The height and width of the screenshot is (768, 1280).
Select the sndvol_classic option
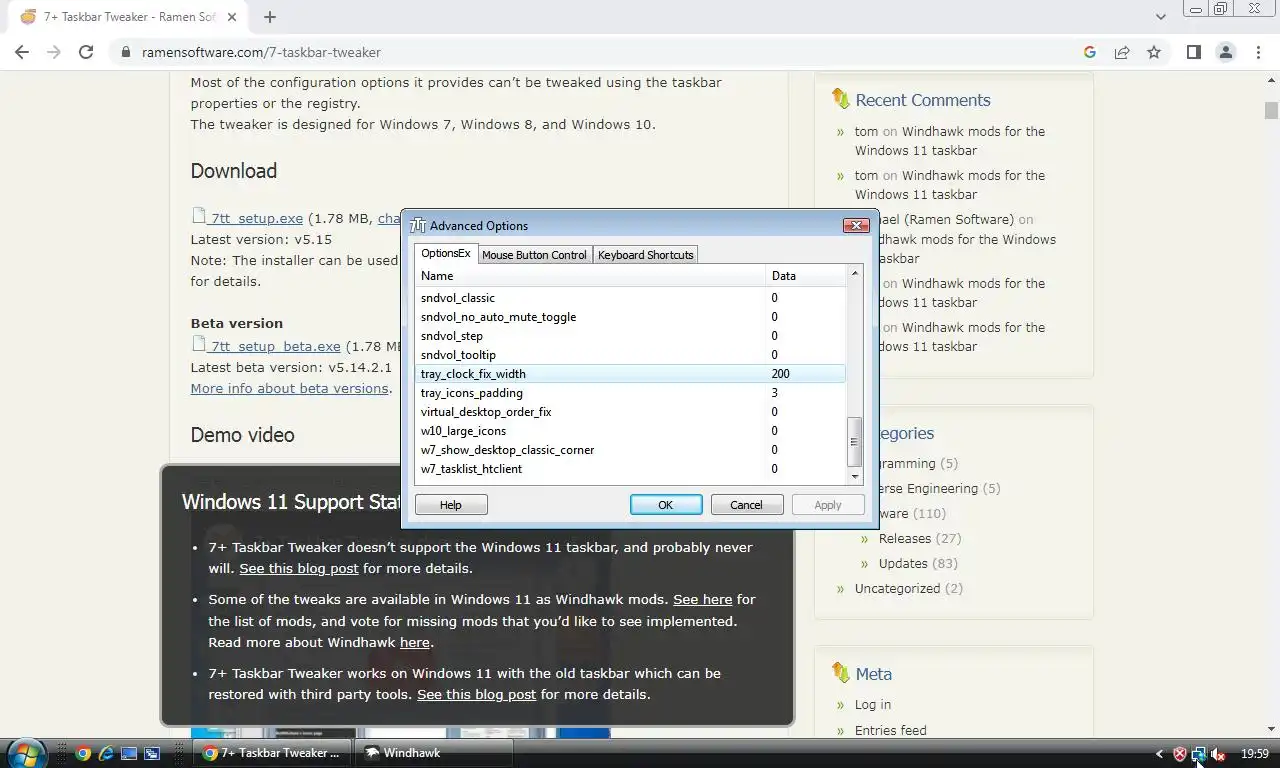[631, 298]
